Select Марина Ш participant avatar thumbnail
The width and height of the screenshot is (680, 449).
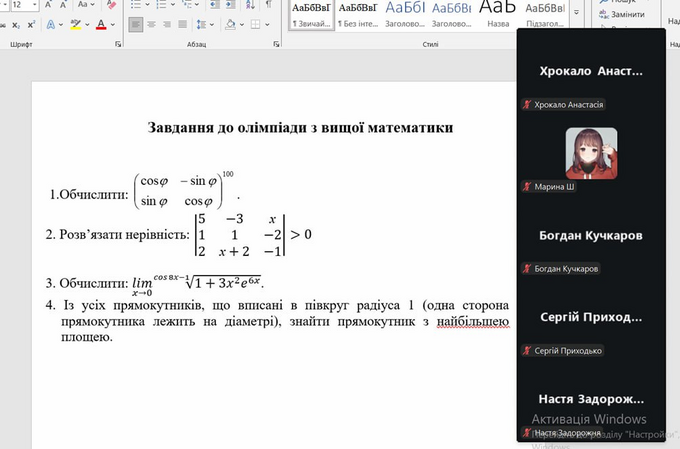click(591, 153)
